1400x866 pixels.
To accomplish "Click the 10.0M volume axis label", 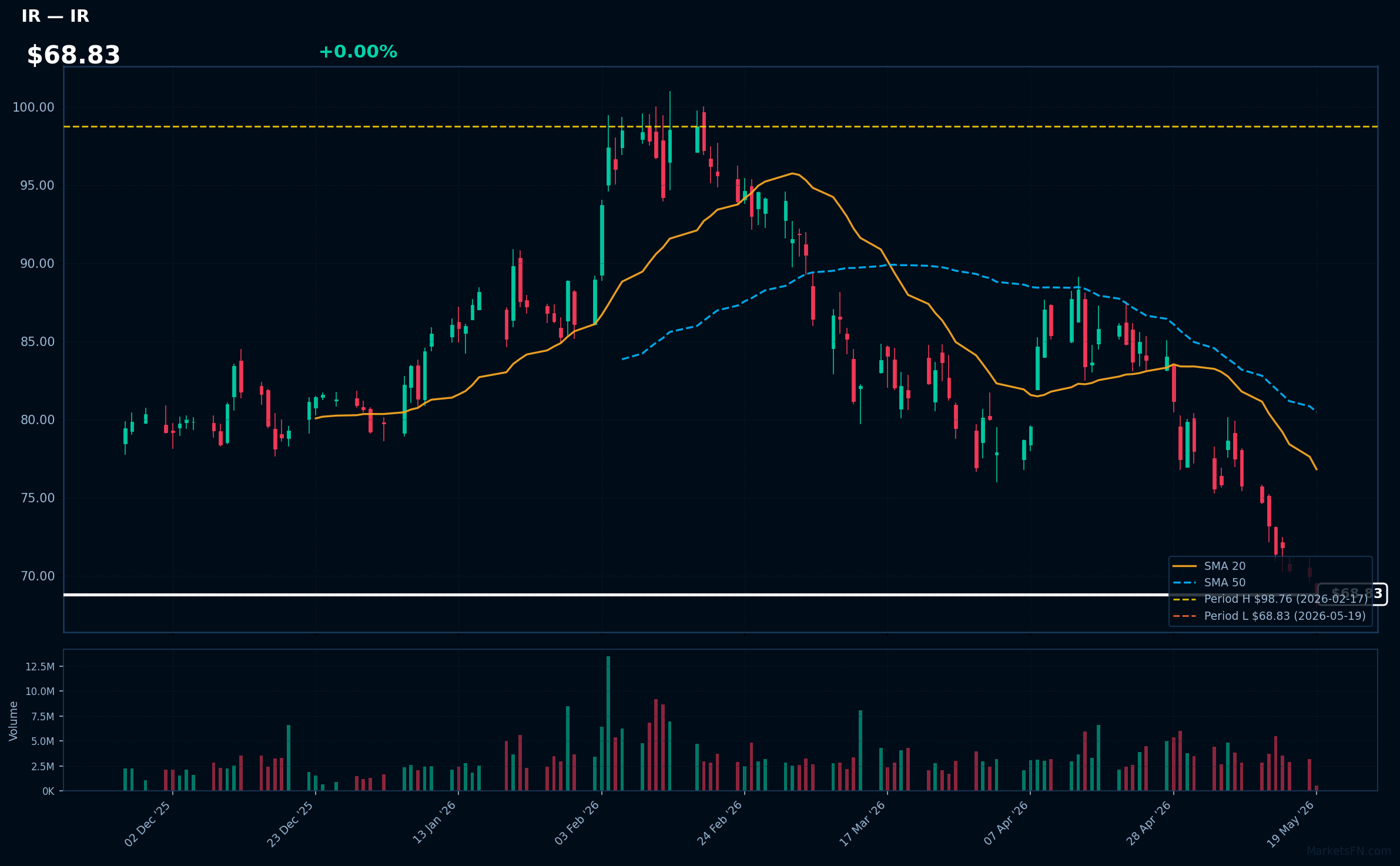I will point(40,692).
